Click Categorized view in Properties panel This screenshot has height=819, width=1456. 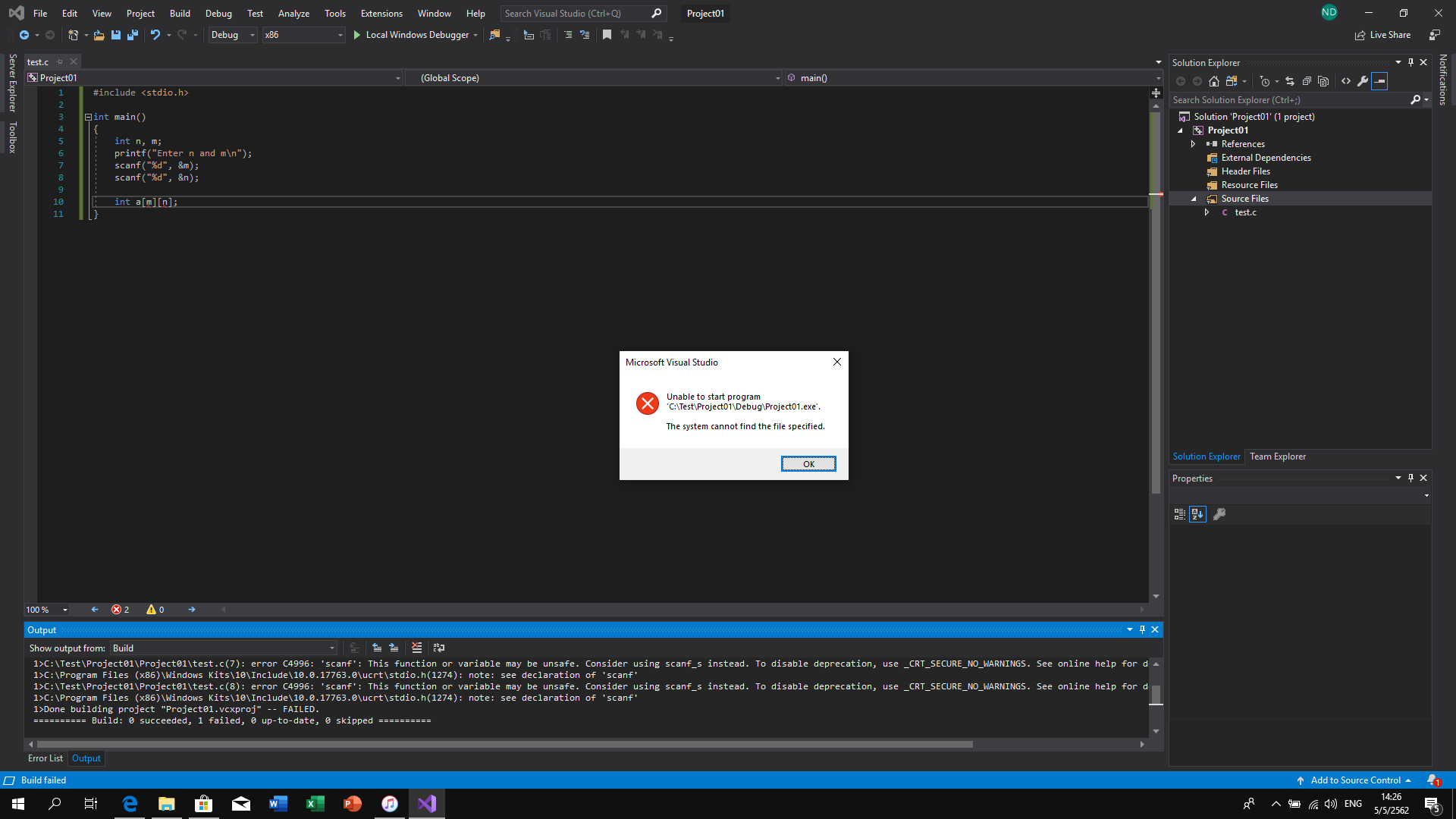coord(1180,514)
